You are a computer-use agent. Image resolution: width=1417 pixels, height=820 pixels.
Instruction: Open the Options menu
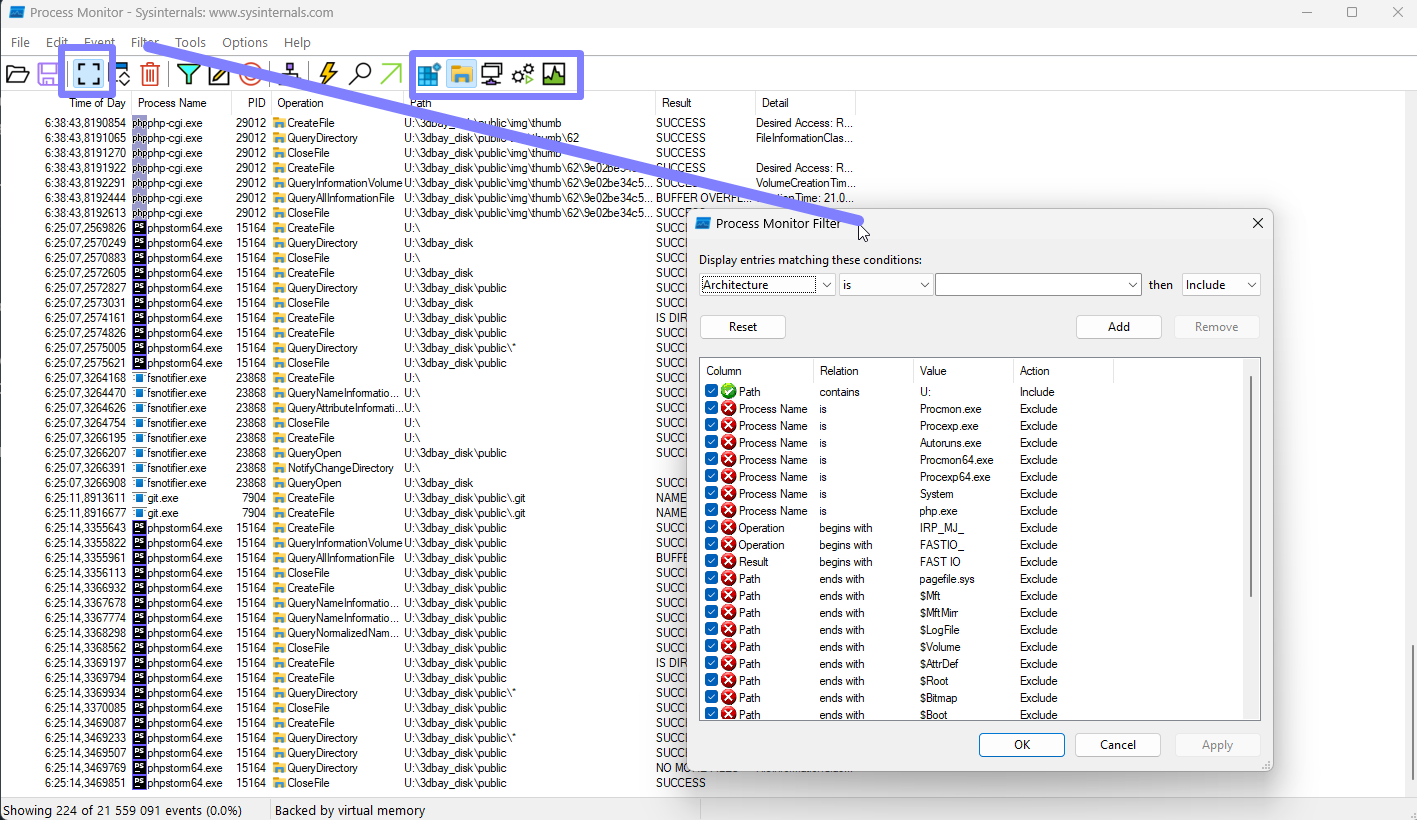click(x=245, y=43)
